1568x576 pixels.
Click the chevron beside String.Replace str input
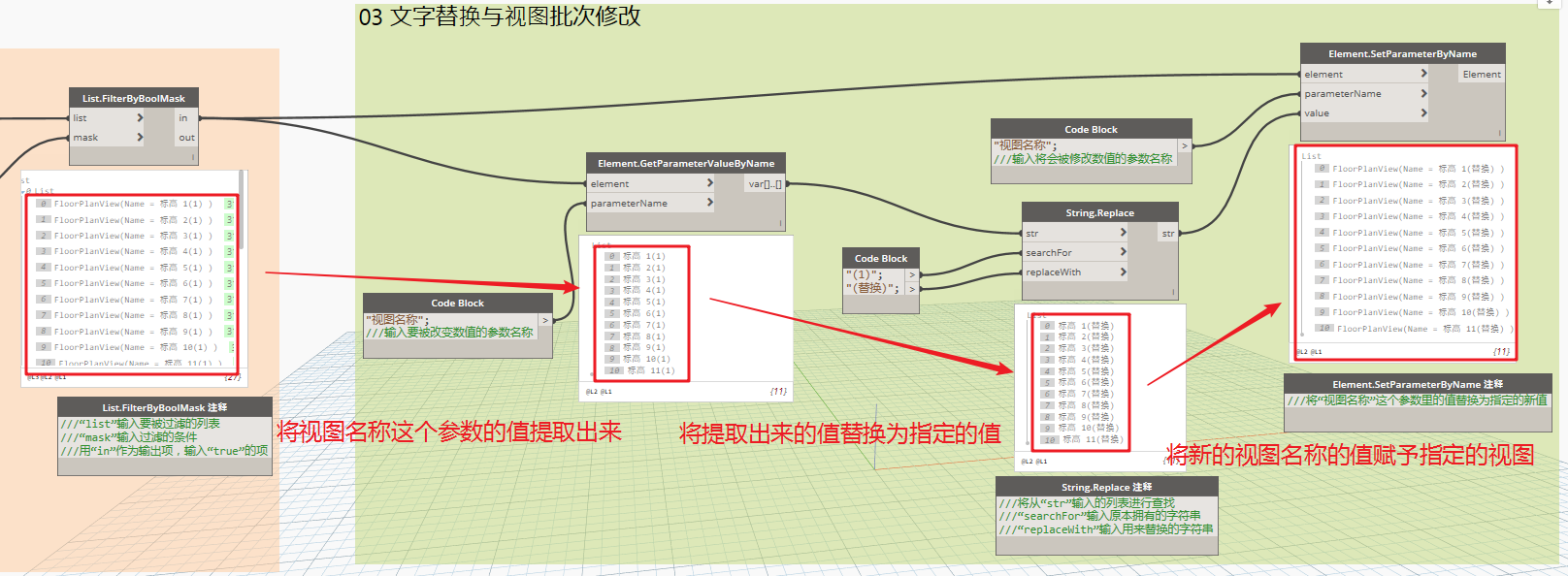pyautogui.click(x=1123, y=233)
